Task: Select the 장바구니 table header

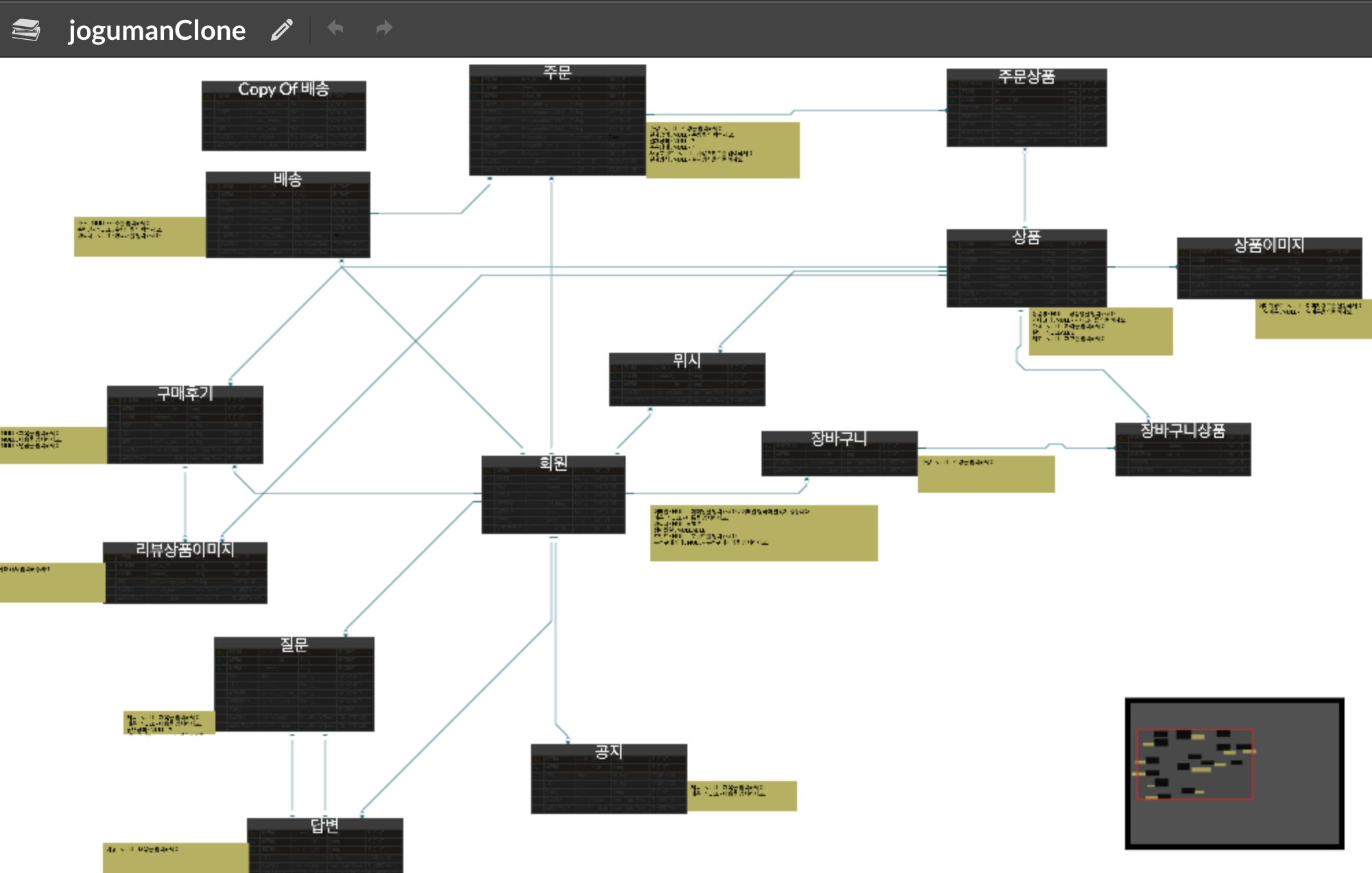Action: pyautogui.click(x=838, y=439)
